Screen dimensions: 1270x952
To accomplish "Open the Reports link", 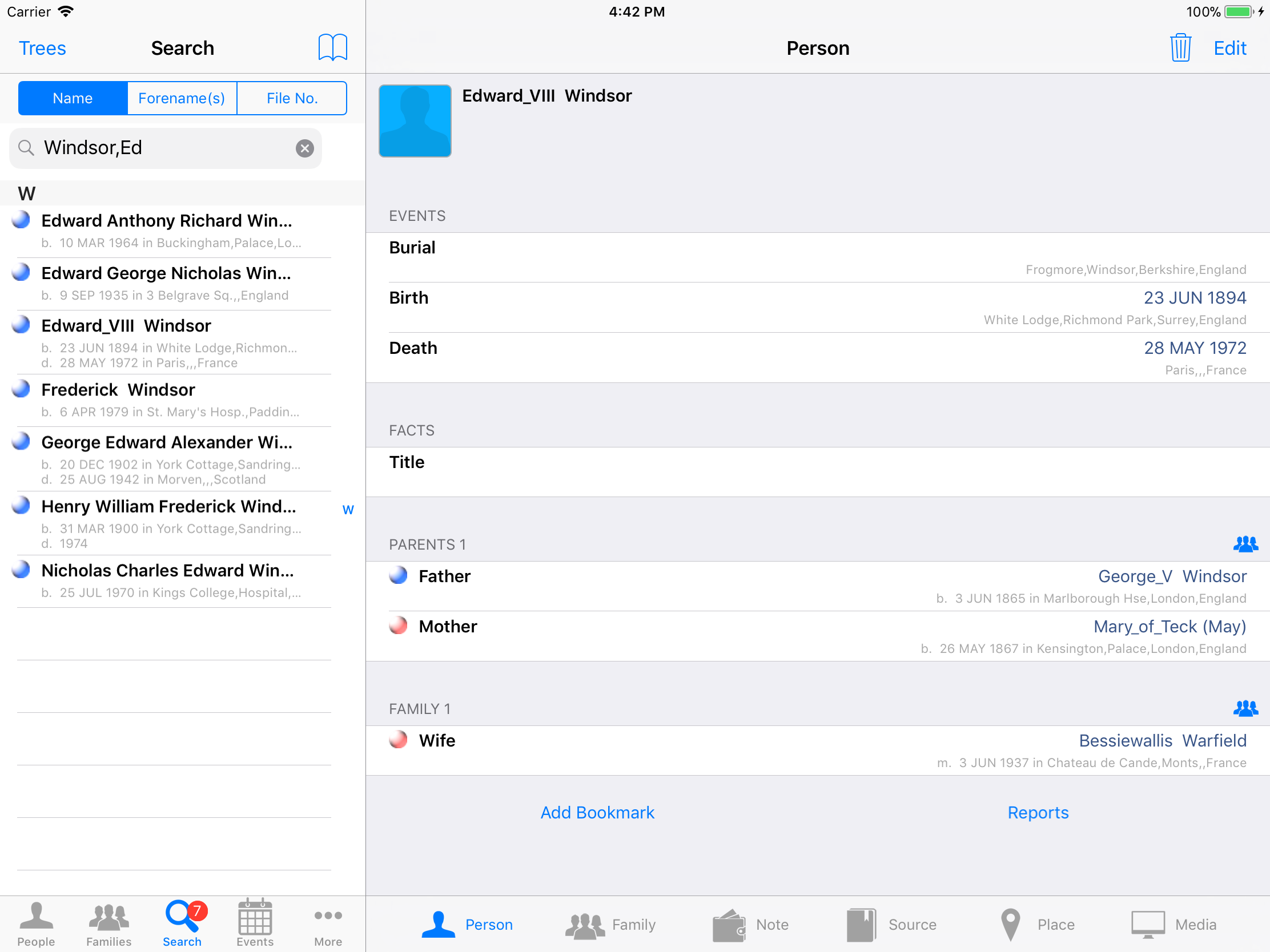I will point(1038,812).
